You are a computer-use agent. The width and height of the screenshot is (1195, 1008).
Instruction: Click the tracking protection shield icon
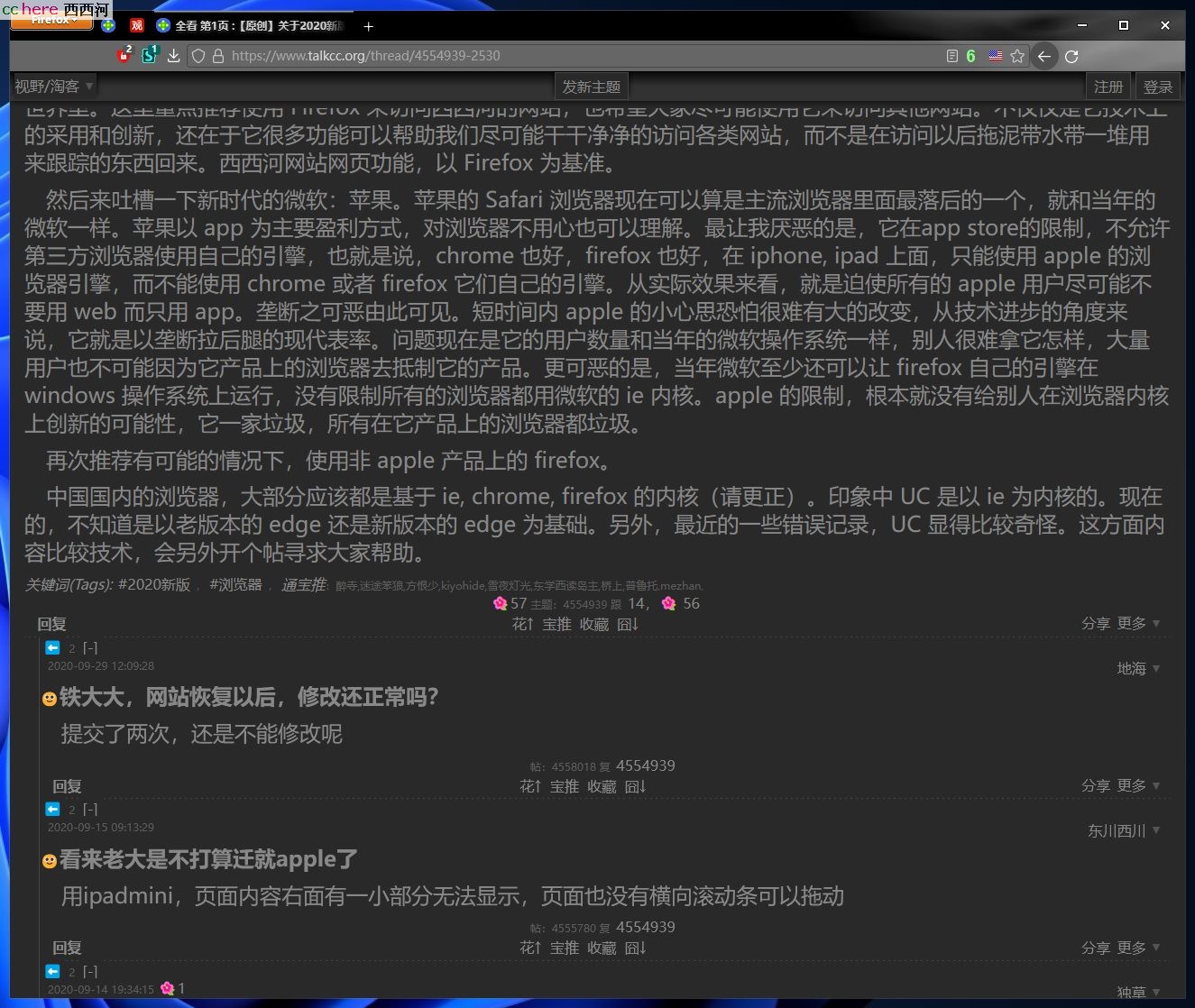click(x=198, y=56)
